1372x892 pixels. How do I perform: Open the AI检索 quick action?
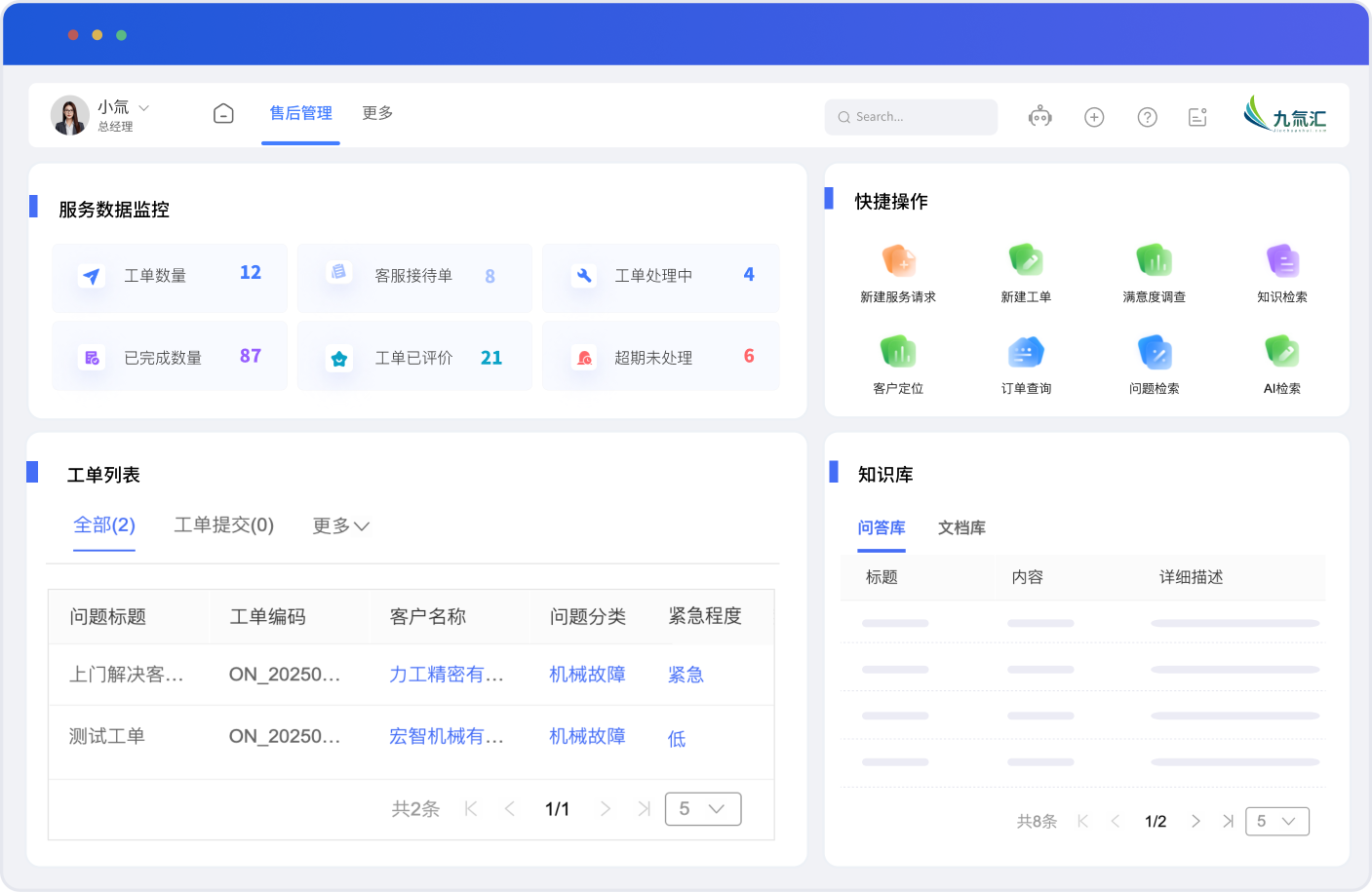(x=1282, y=352)
